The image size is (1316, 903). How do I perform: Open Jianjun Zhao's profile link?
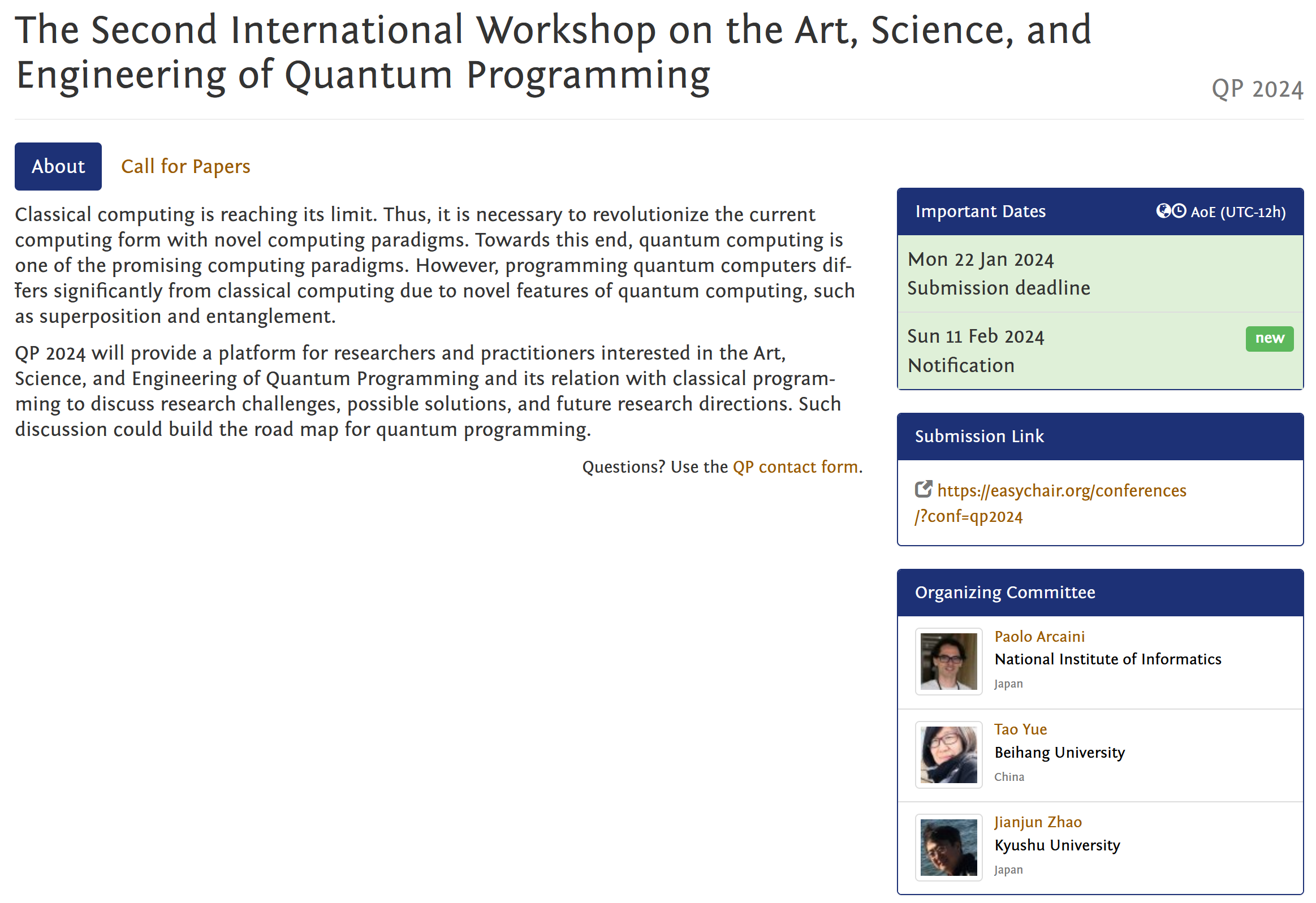point(1038,823)
